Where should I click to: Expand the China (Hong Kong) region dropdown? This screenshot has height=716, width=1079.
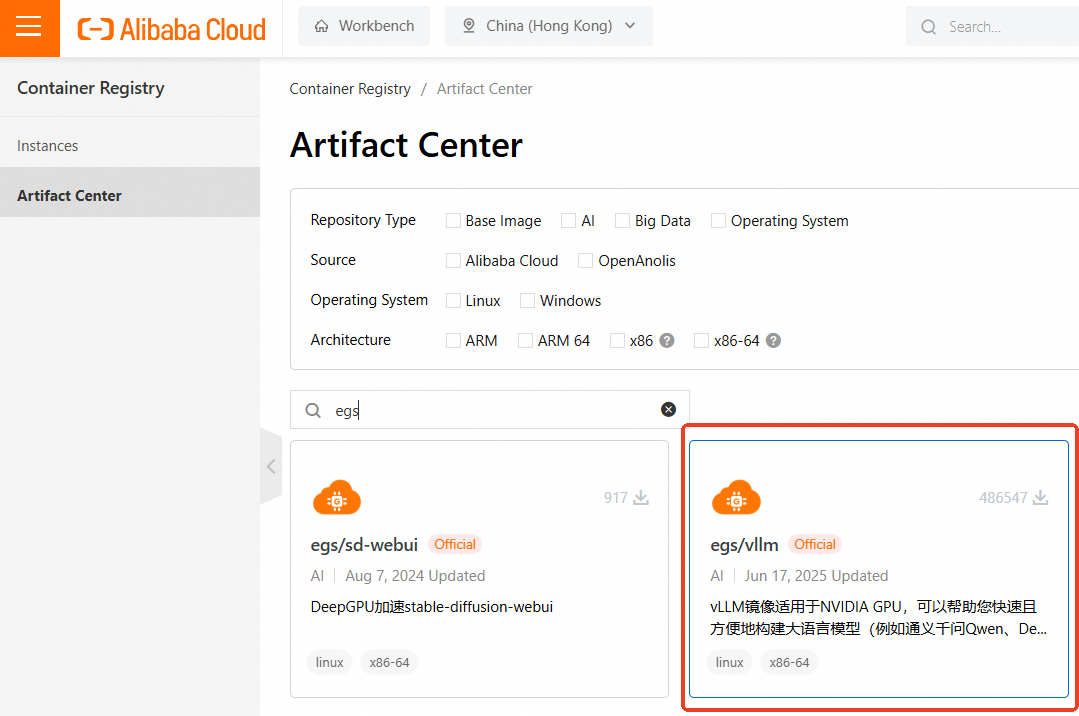pyautogui.click(x=549, y=27)
